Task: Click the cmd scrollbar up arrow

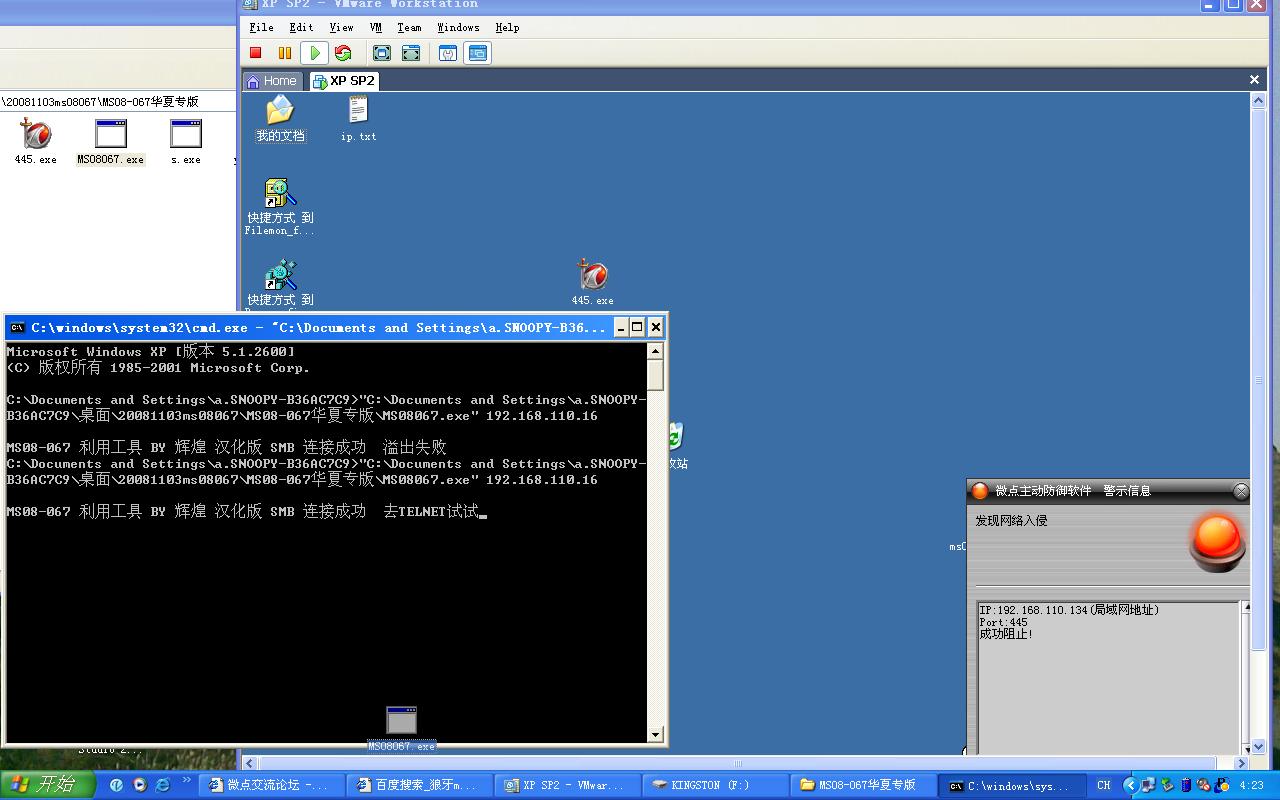Action: click(x=655, y=351)
